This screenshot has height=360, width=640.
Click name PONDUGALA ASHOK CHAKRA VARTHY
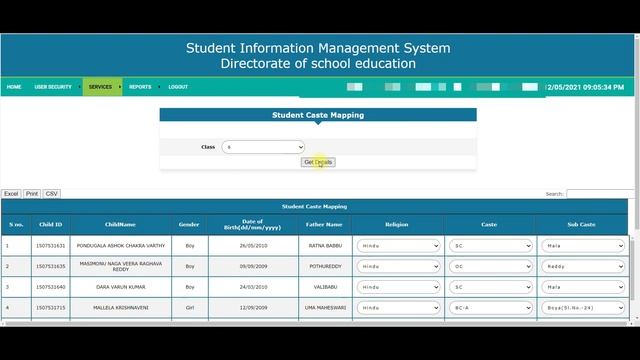point(121,246)
